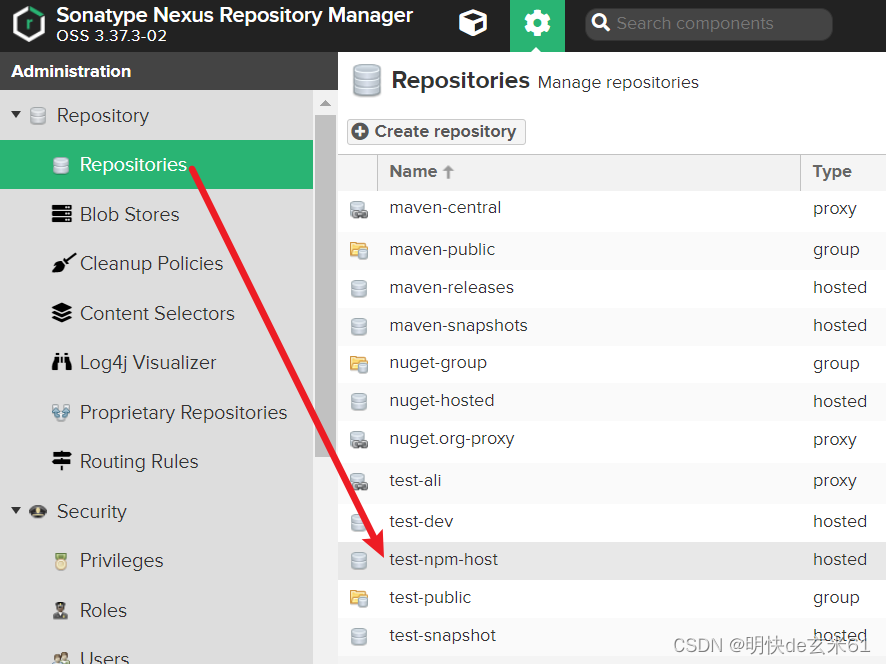The height and width of the screenshot is (664, 886).
Task: Click in the Search components field
Action: (709, 24)
